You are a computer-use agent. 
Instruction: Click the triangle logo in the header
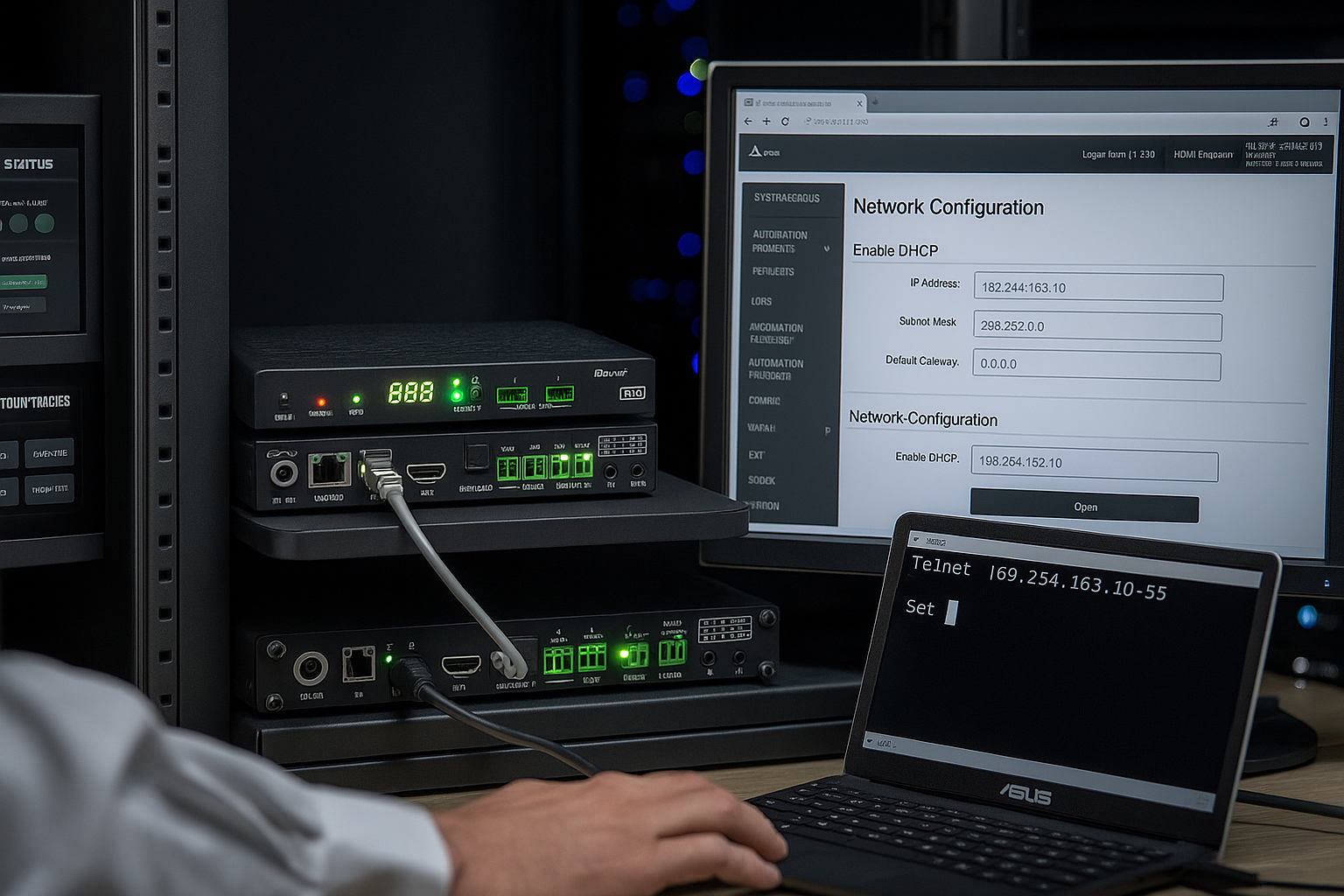756,151
